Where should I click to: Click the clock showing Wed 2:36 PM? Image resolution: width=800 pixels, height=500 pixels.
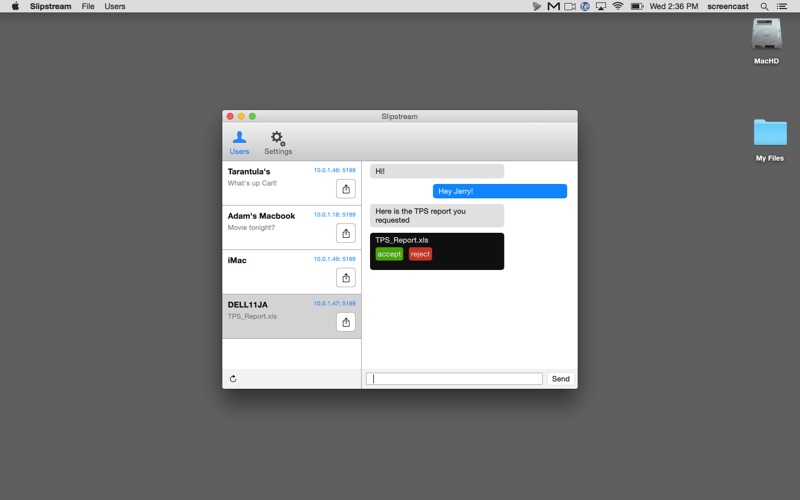point(673,6)
